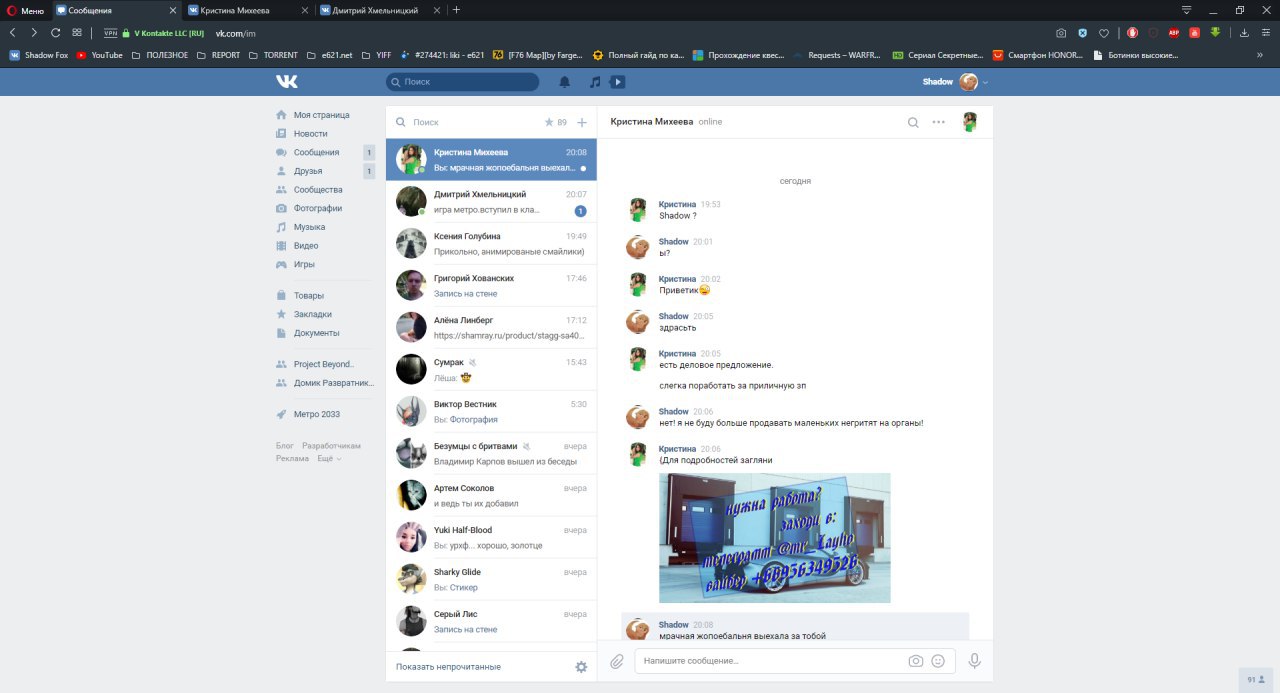Open the ПОЛЕЗНОЕ bookmarks folder

159,55
